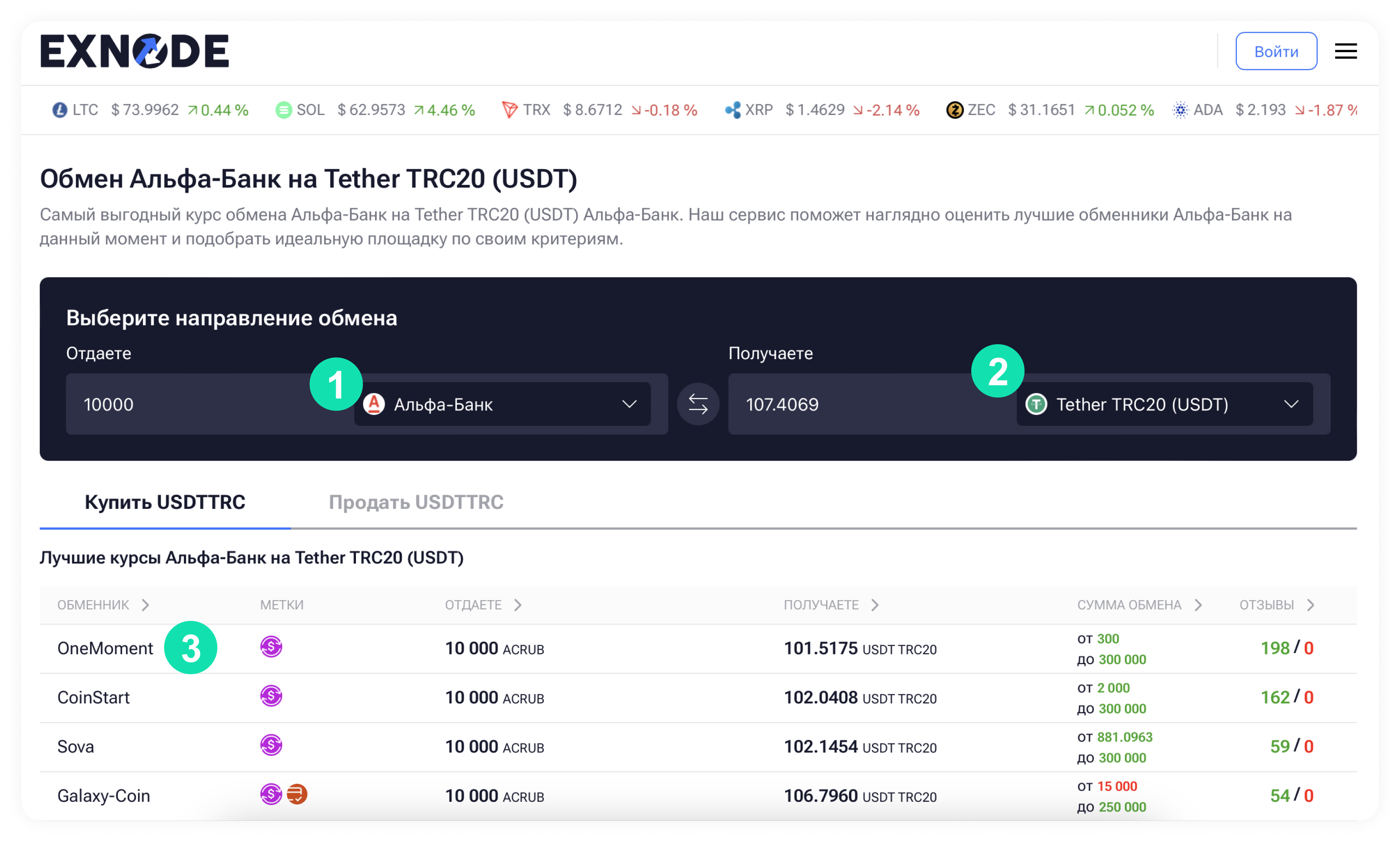Open the EXNODE logo home link

point(135,51)
